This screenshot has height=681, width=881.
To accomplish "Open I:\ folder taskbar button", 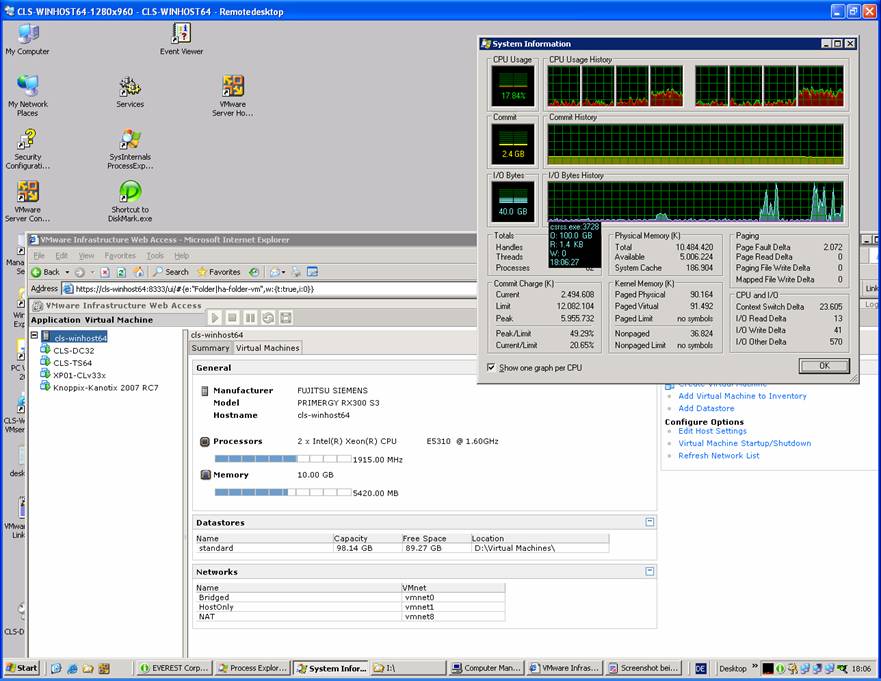I will (408, 668).
